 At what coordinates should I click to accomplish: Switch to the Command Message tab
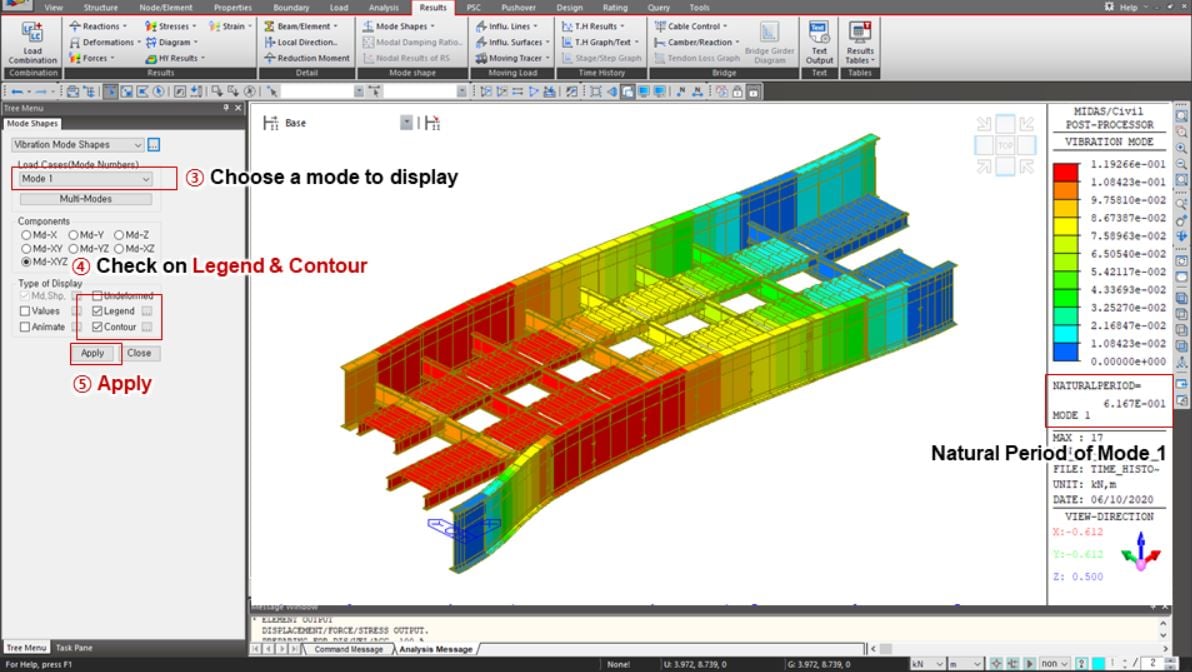click(x=348, y=649)
